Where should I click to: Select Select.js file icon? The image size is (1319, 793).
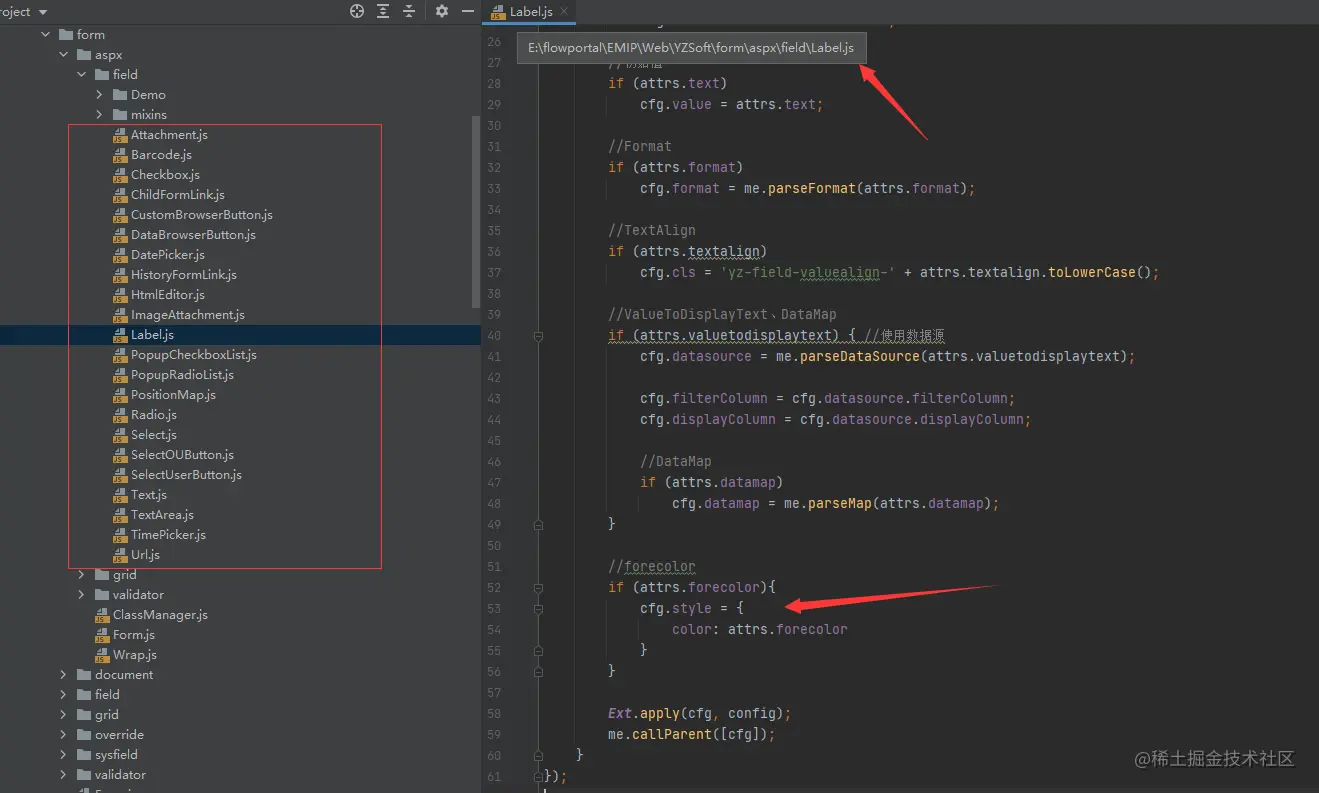pyautogui.click(x=120, y=435)
